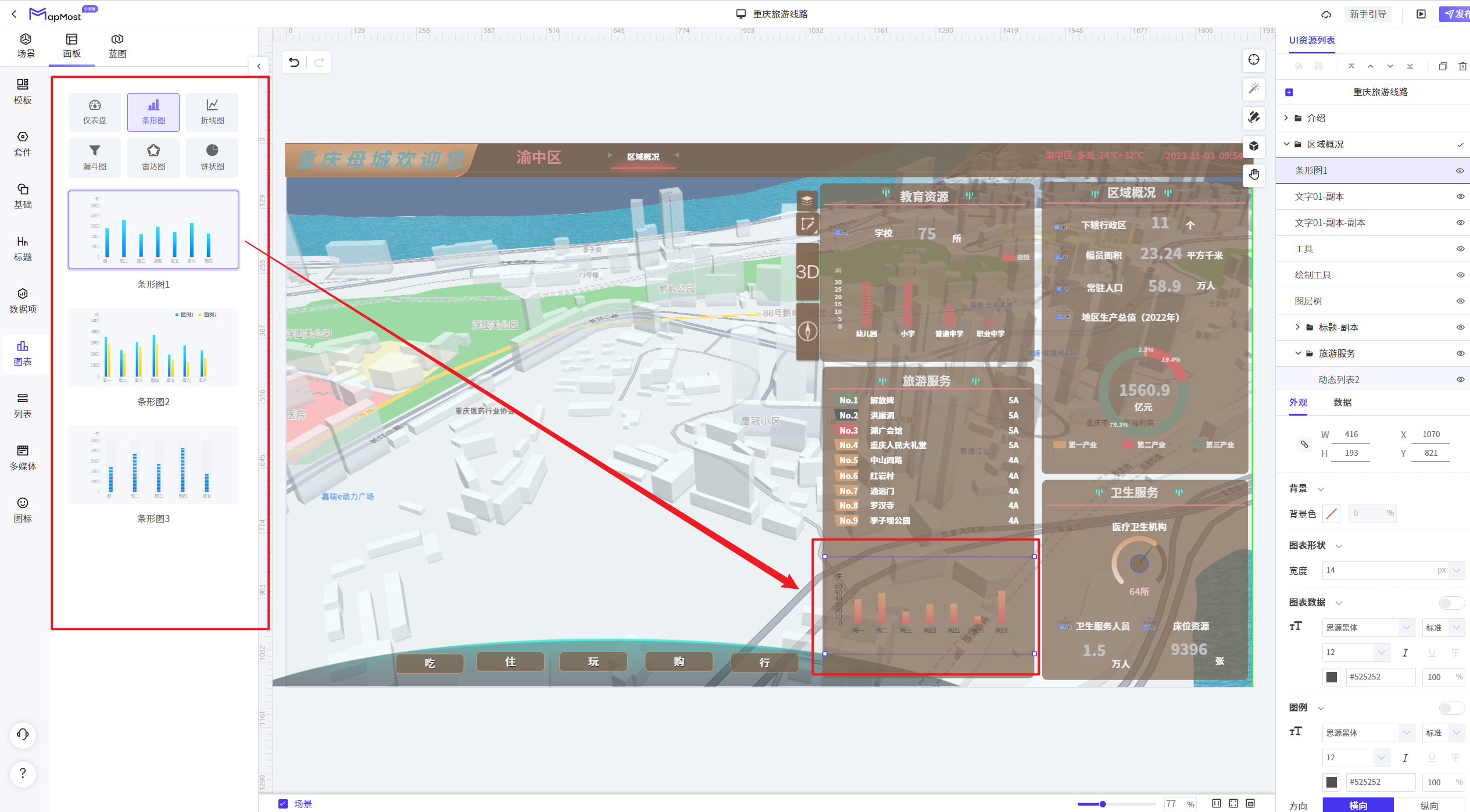Hide the 动态列表2 layer
The height and width of the screenshot is (812, 1470).
[1460, 380]
